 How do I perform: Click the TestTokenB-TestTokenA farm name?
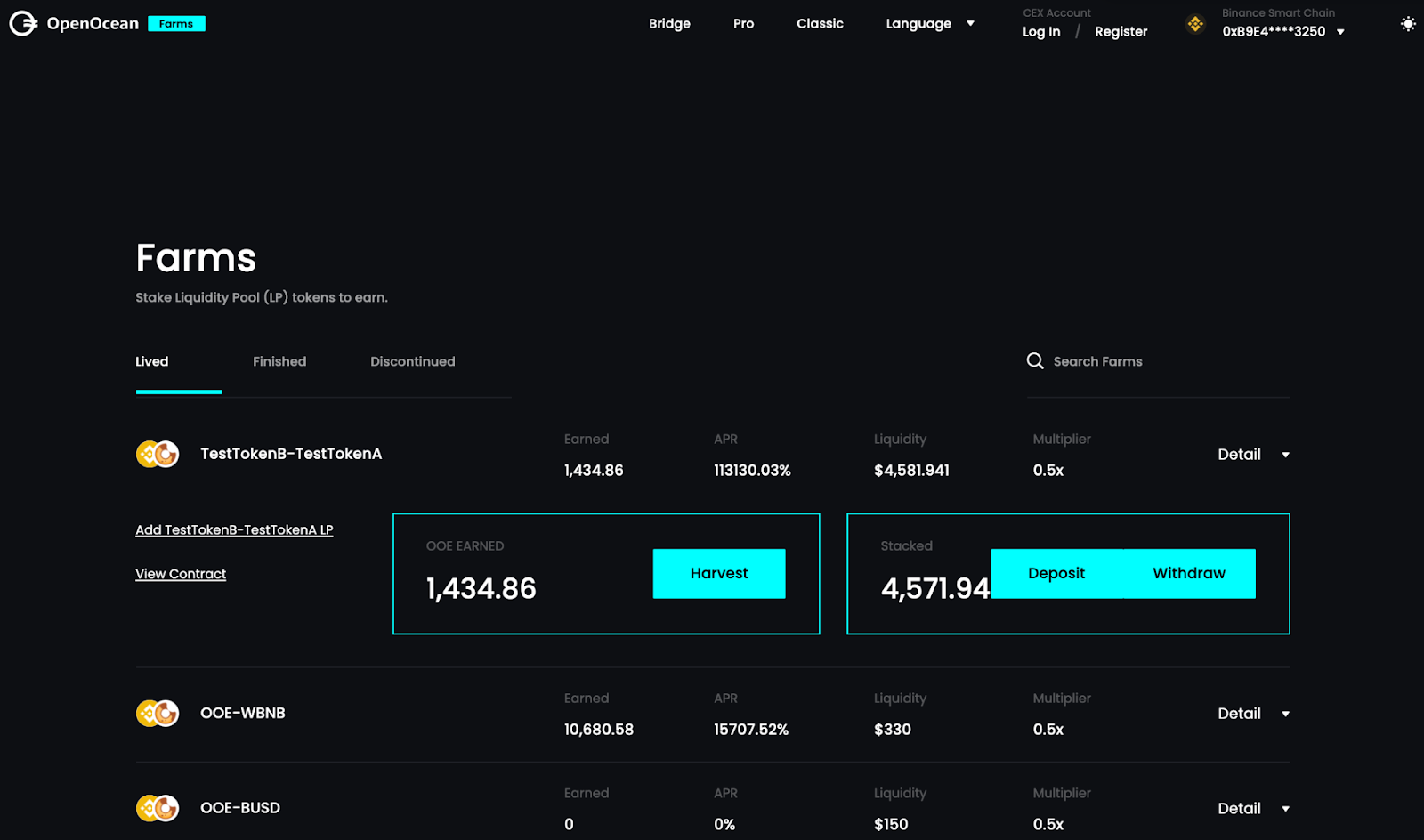(x=291, y=454)
